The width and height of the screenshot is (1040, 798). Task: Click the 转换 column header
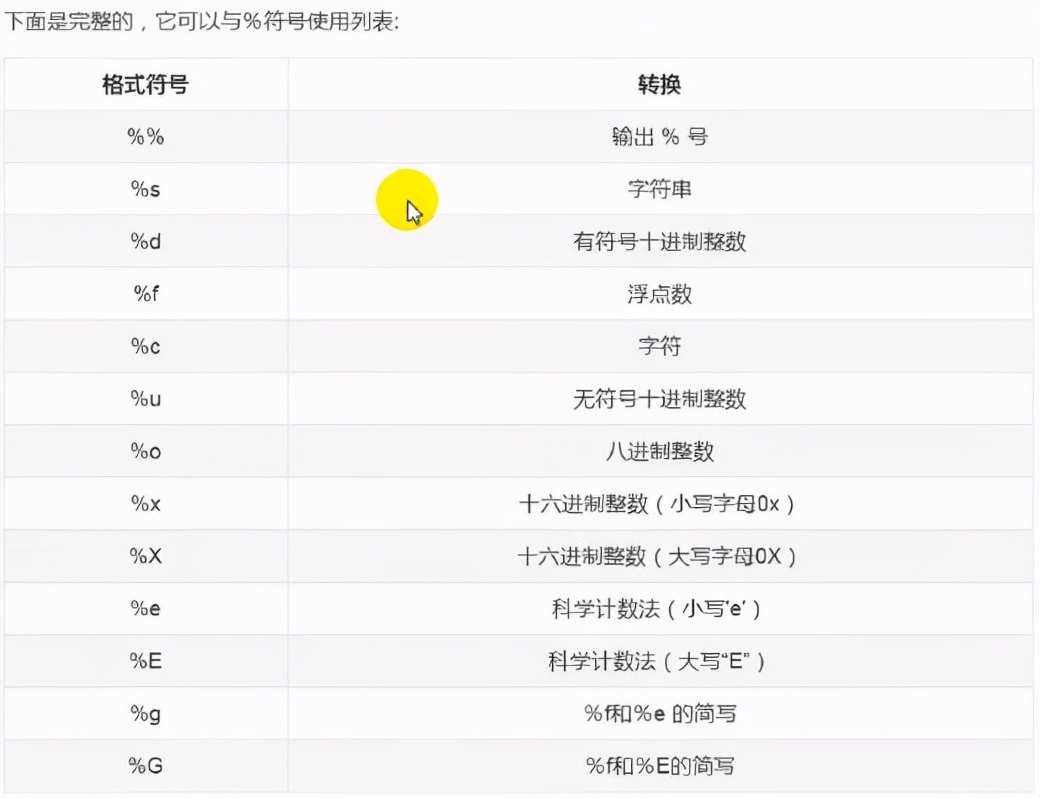point(659,84)
